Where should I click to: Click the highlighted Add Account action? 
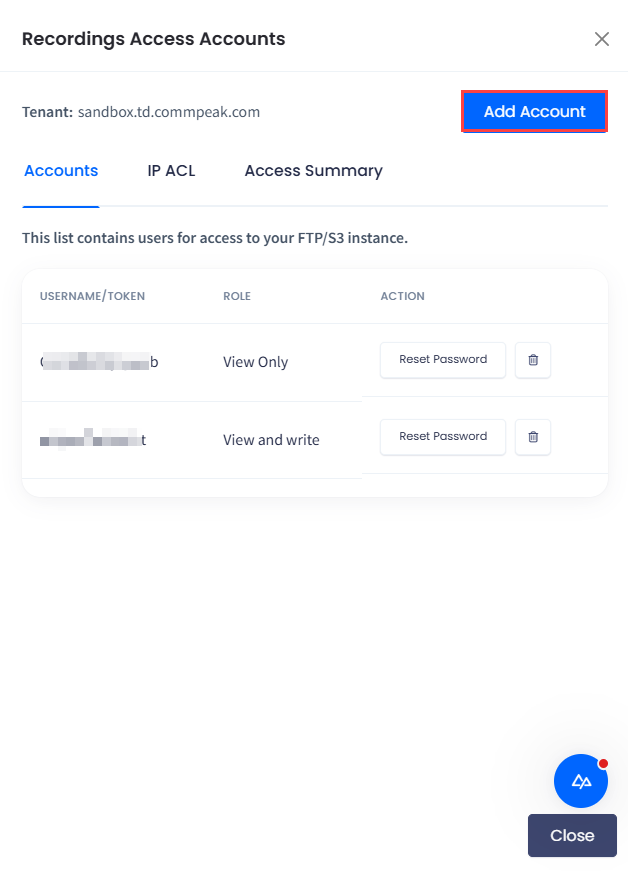[x=533, y=111]
